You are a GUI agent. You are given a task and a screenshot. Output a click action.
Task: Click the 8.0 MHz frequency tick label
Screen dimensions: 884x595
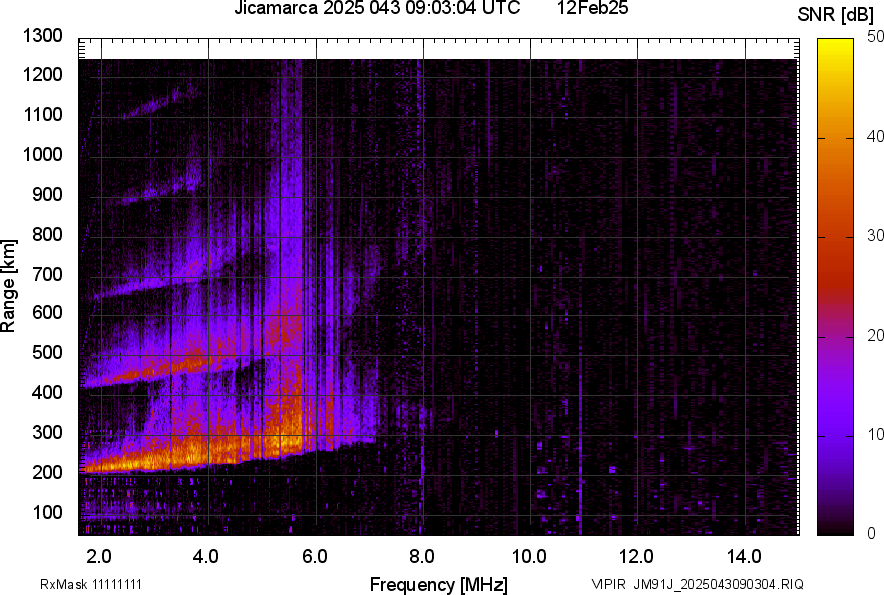[x=421, y=556]
